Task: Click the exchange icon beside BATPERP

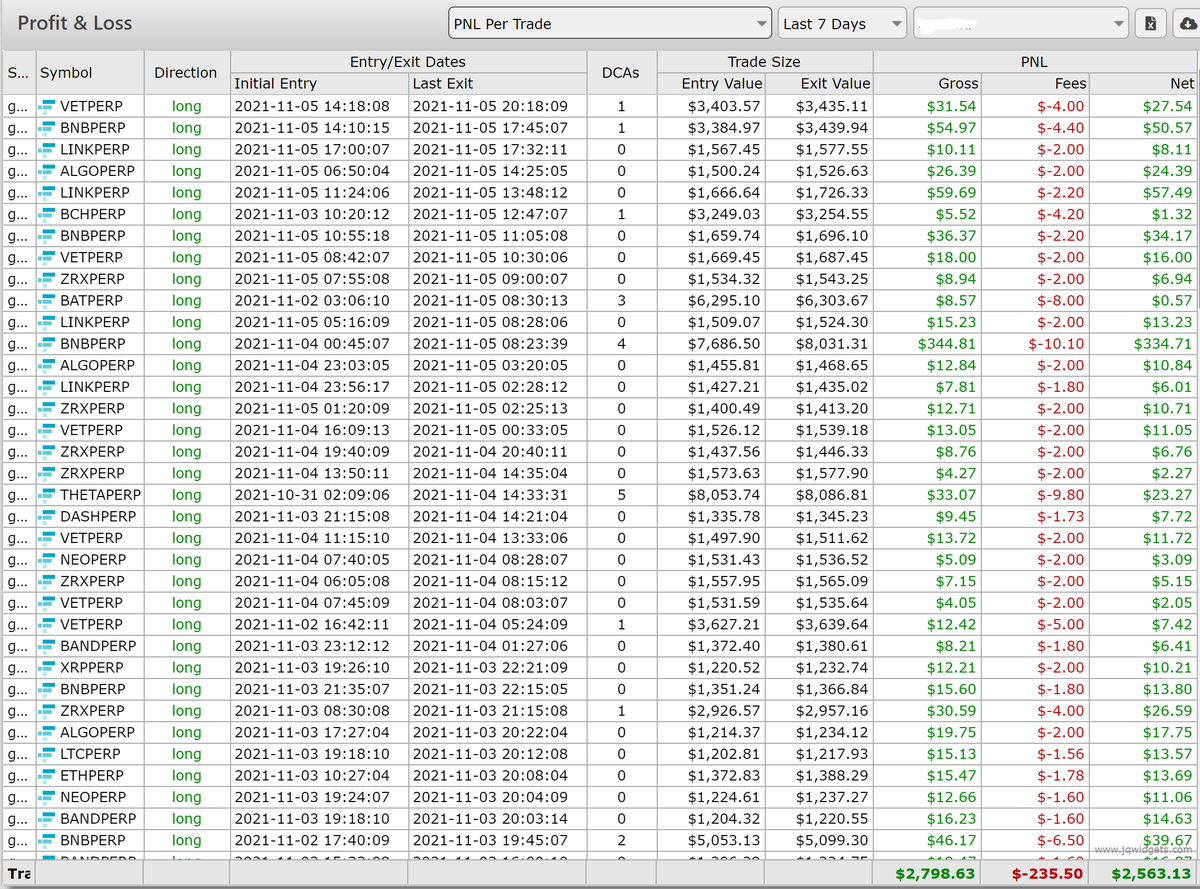Action: (x=47, y=300)
